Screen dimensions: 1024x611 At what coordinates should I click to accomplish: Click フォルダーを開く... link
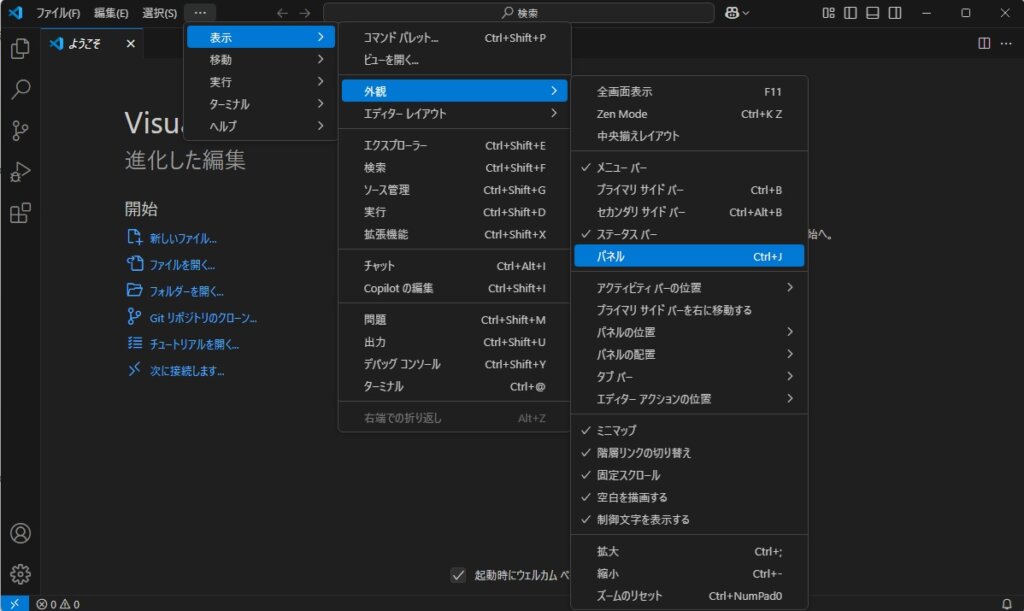pyautogui.click(x=187, y=291)
